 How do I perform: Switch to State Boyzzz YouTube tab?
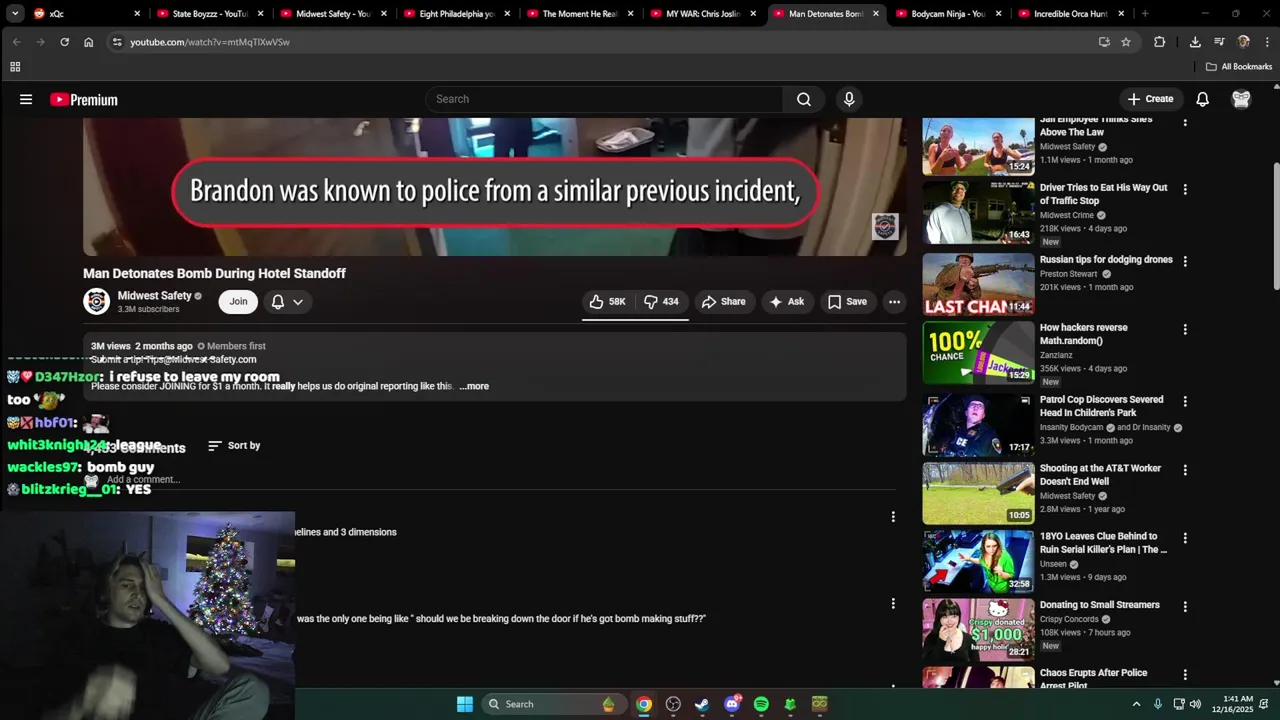tap(210, 14)
